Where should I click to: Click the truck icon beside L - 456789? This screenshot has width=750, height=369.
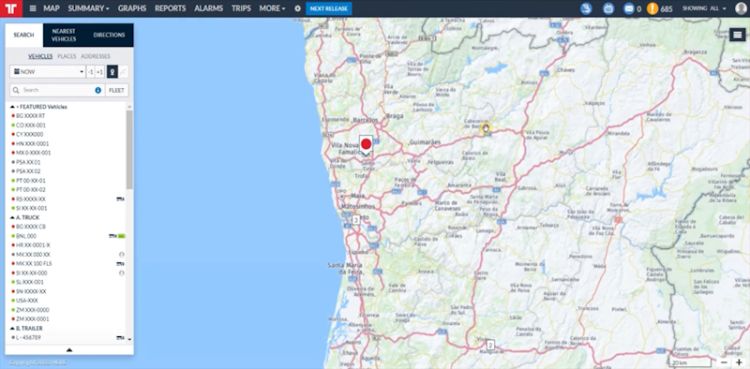coord(121,338)
